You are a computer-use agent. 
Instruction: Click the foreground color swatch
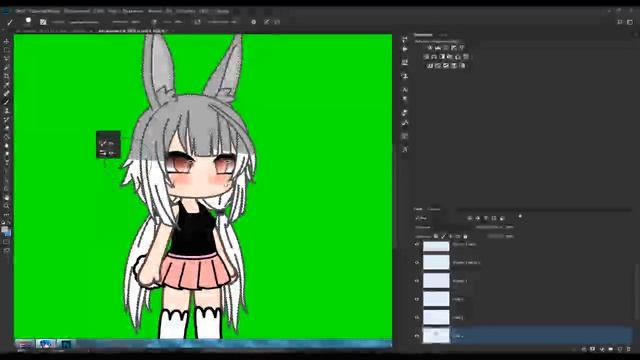point(4,230)
